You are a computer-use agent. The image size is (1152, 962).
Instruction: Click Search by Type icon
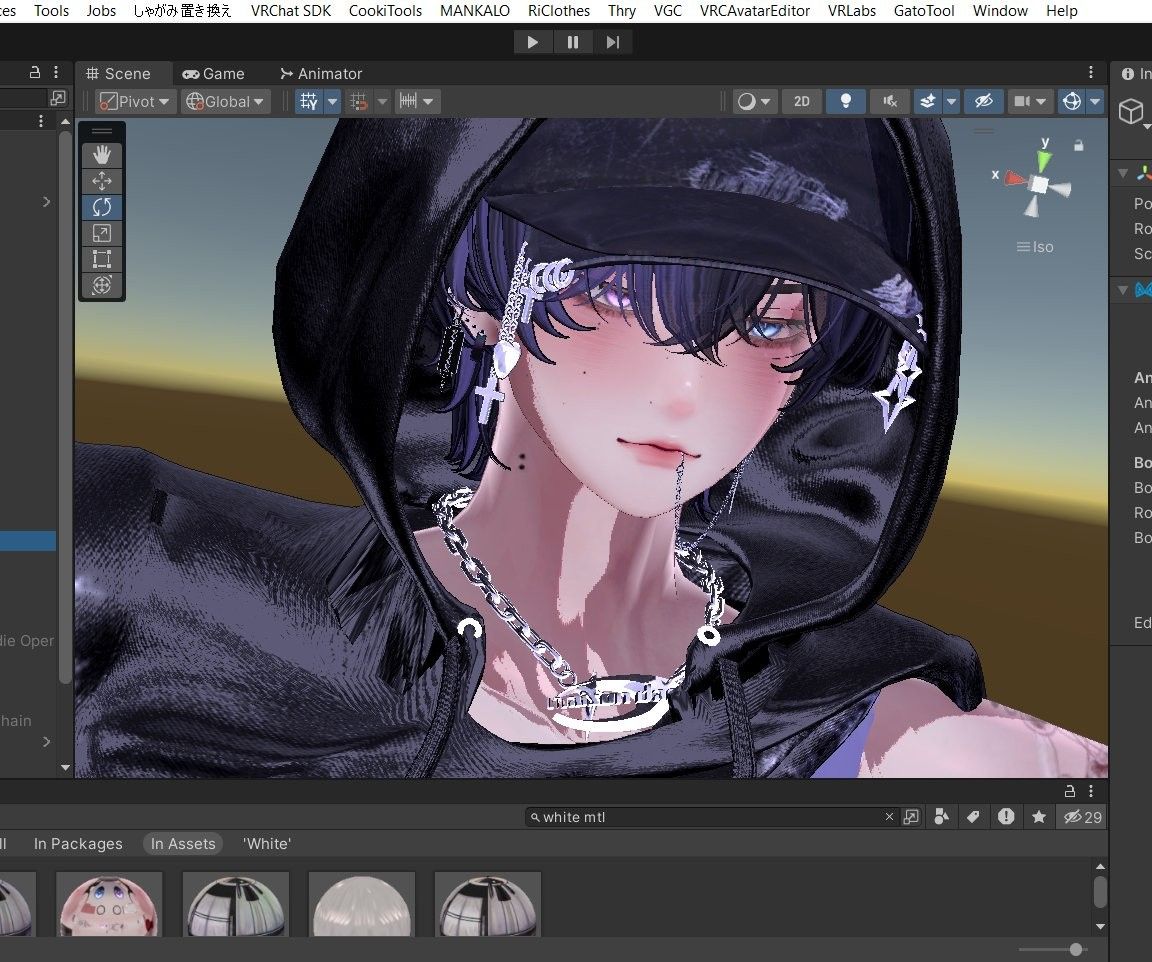(941, 817)
